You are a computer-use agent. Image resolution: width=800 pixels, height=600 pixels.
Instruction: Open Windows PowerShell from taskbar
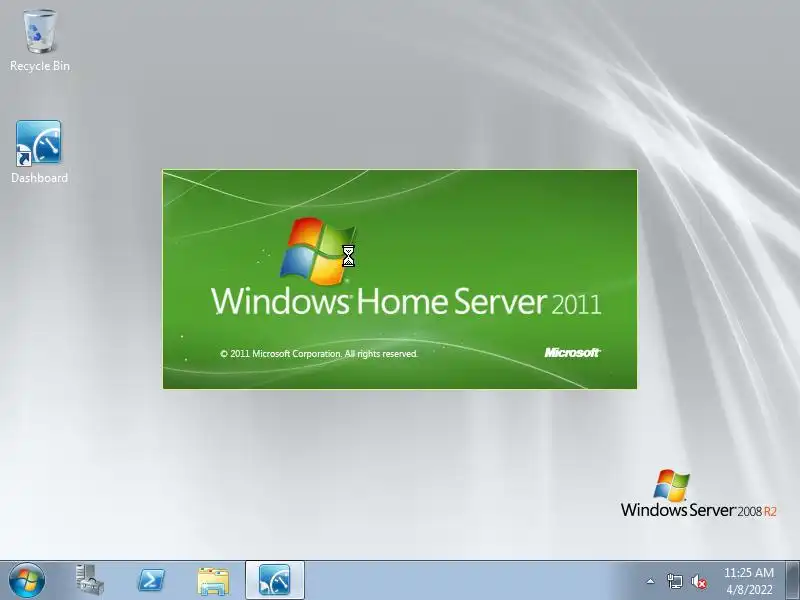click(x=151, y=581)
